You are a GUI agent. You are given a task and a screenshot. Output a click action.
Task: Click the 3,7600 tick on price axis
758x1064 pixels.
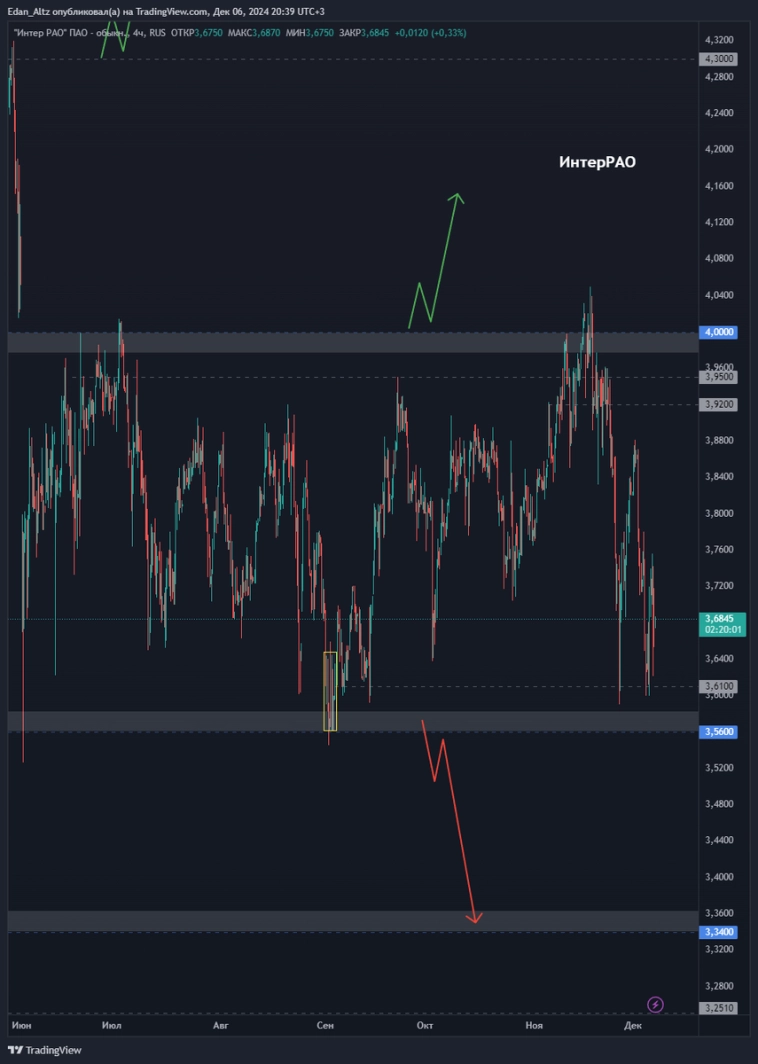coord(719,549)
